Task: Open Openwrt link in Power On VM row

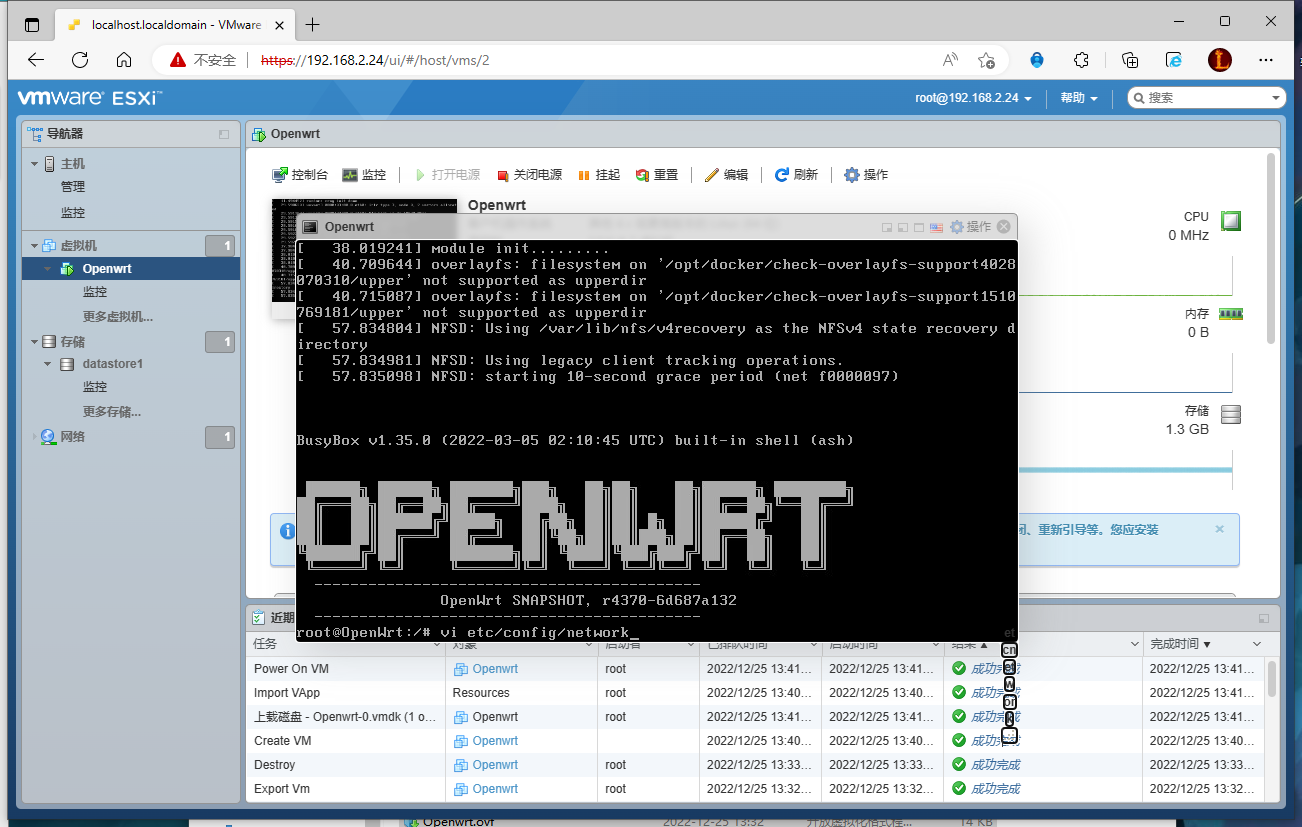Action: click(495, 669)
